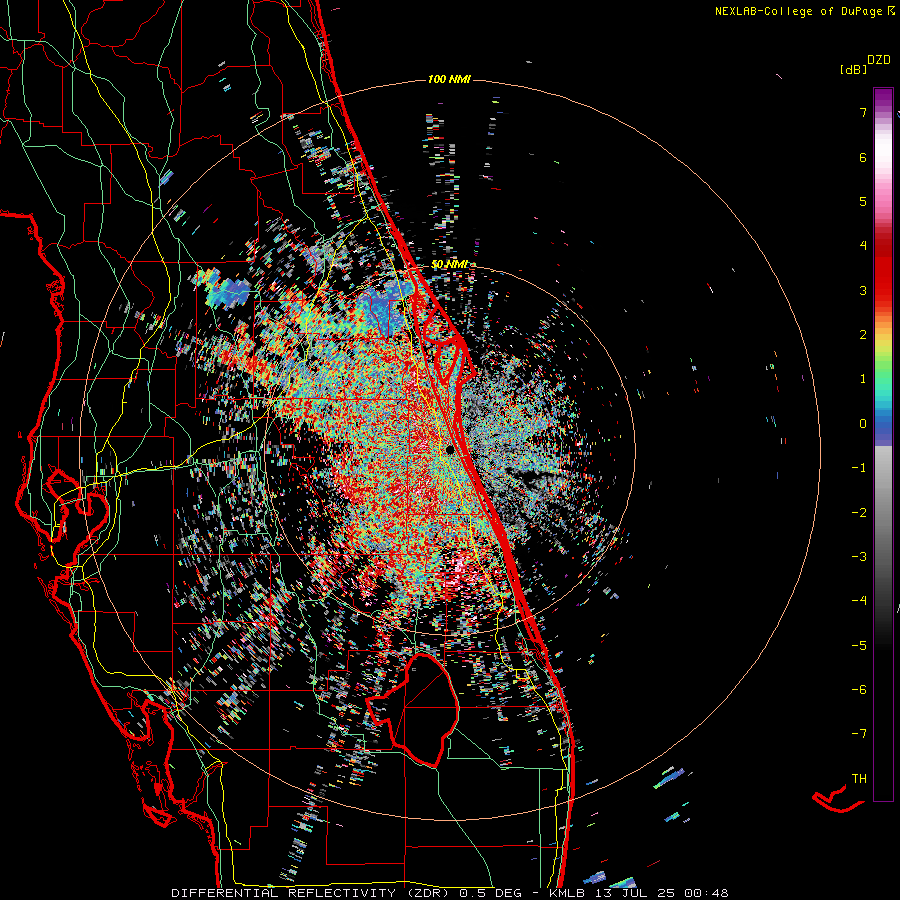900x900 pixels.
Task: Select the 3 dB scale value
Action: pyautogui.click(x=863, y=290)
